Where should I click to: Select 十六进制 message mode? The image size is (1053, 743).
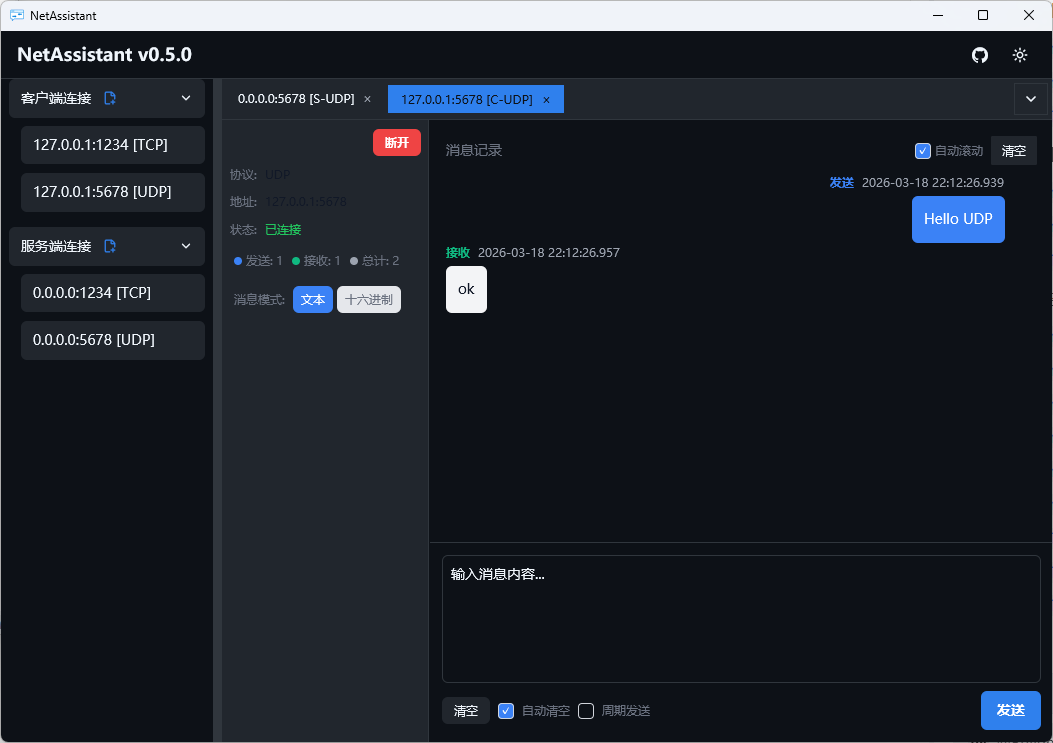[x=368, y=299]
